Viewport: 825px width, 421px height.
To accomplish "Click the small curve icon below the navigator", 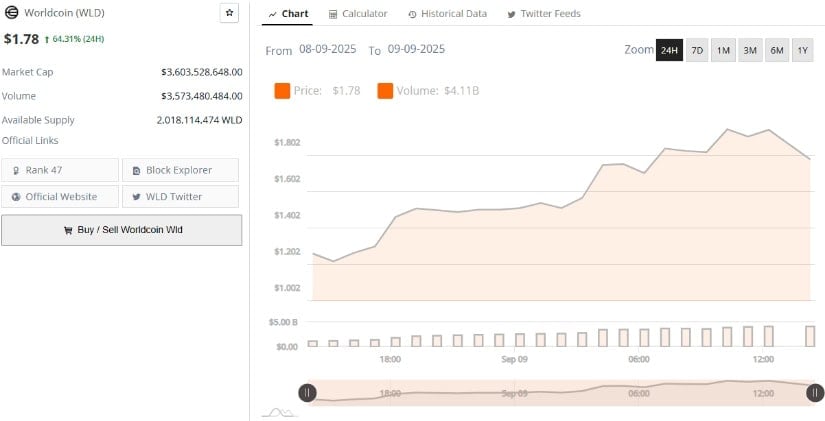I will point(279,412).
